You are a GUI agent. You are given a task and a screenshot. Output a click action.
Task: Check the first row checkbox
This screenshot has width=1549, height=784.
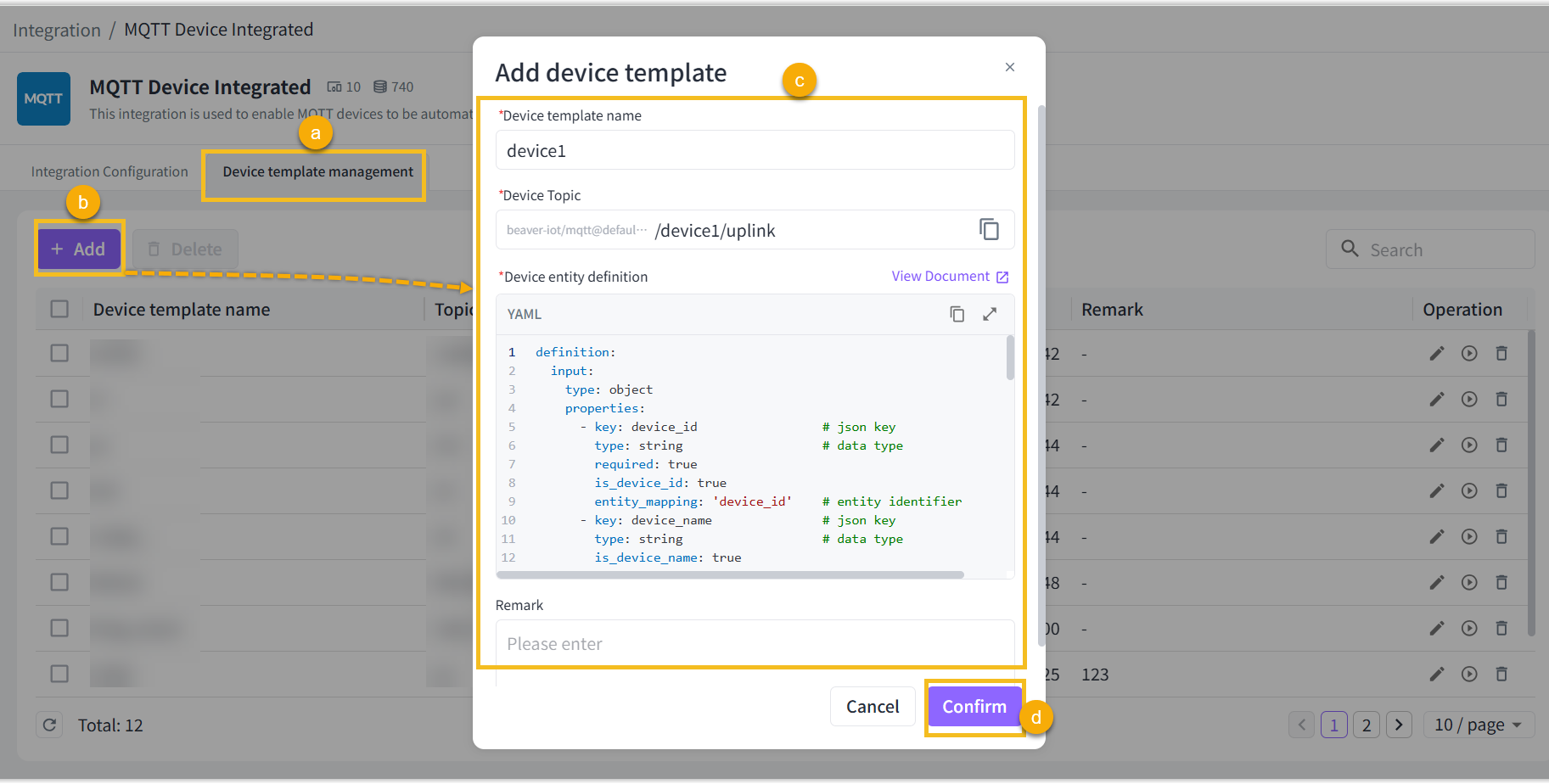pos(59,354)
